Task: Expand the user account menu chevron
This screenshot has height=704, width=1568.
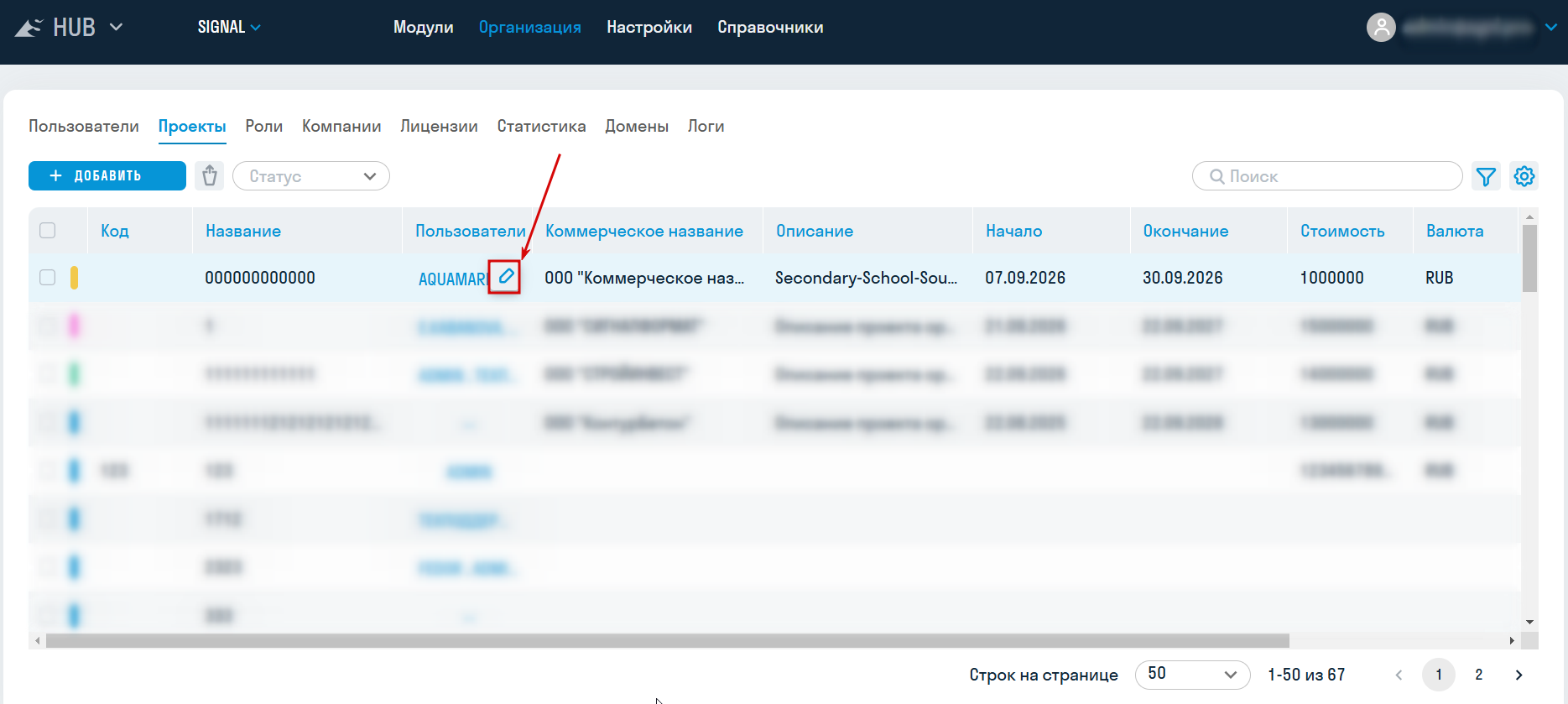Action: pyautogui.click(x=1551, y=28)
